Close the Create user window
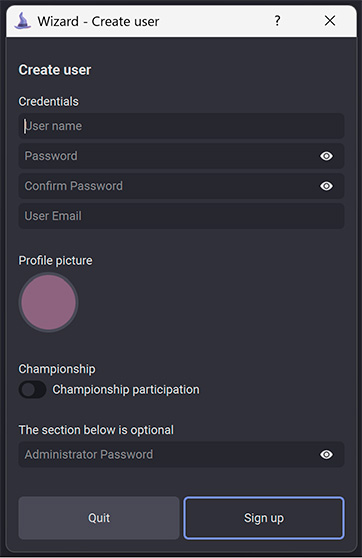This screenshot has height=558, width=362. click(x=330, y=21)
